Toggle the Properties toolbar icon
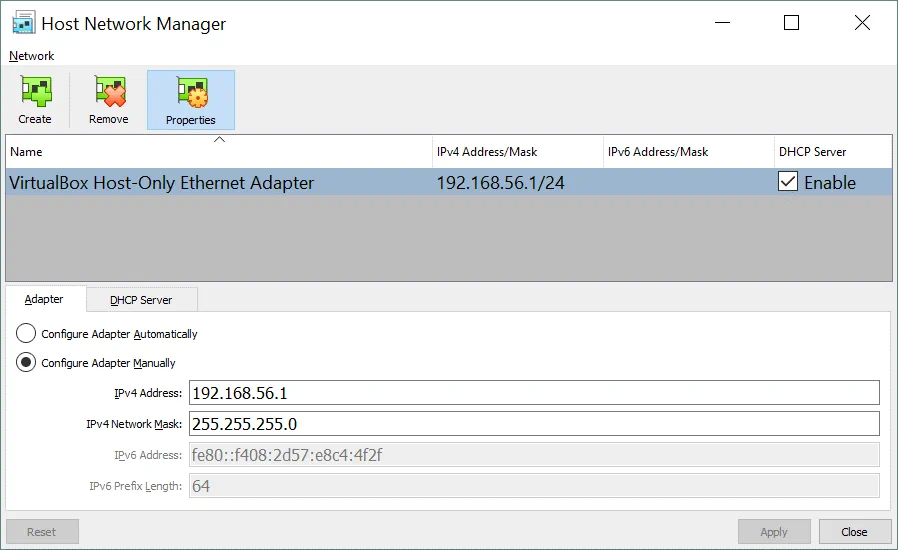 190,93
